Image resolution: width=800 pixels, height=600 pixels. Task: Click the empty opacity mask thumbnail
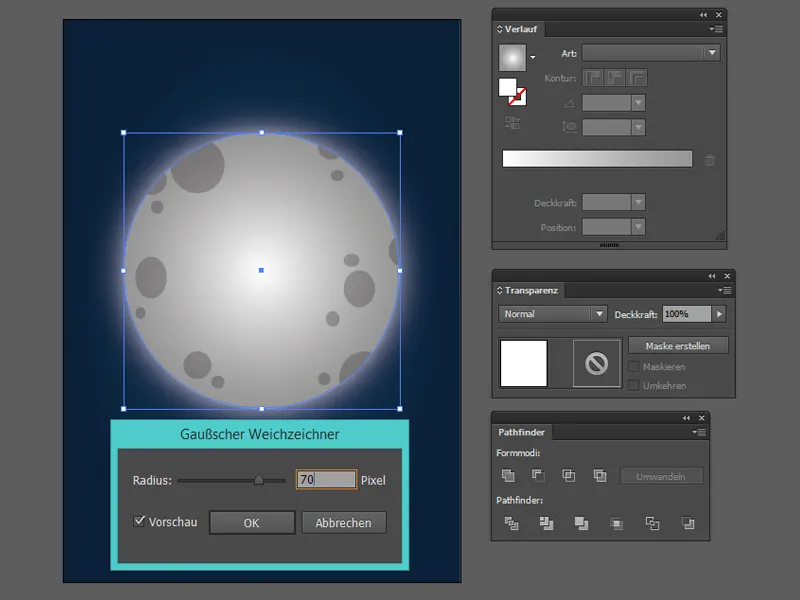tap(596, 364)
